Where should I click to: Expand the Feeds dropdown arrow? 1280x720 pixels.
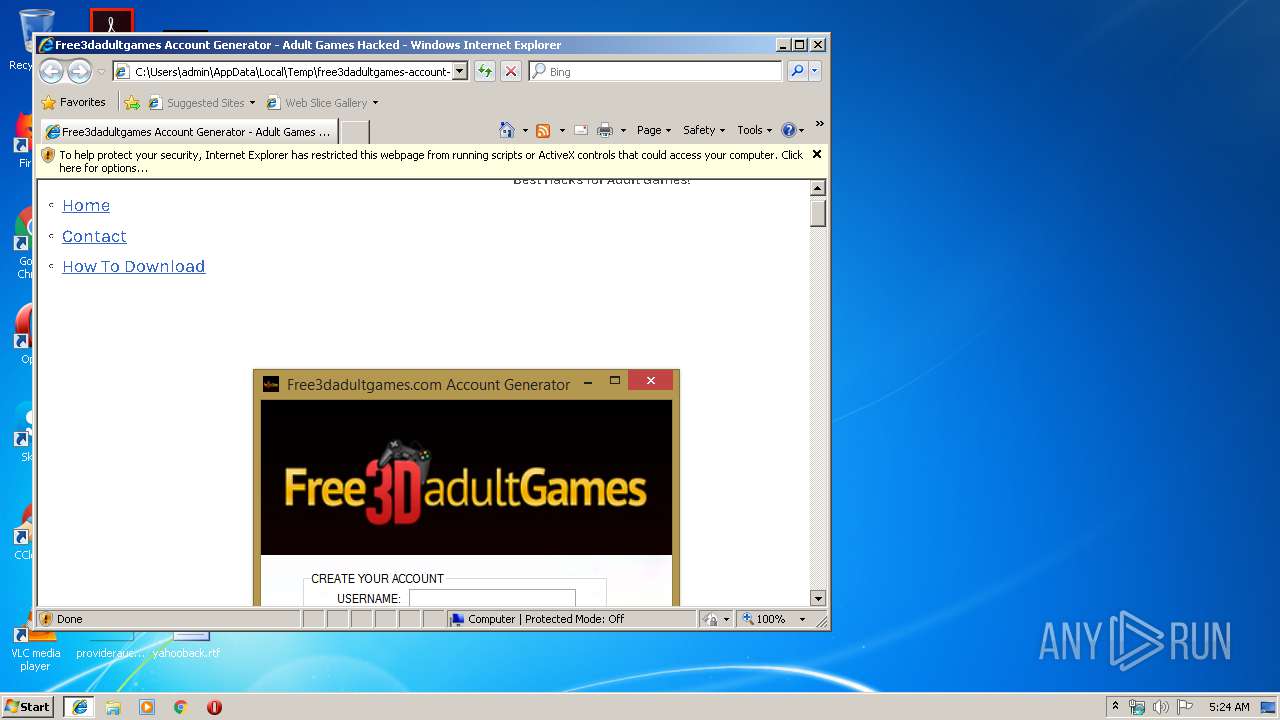point(562,130)
